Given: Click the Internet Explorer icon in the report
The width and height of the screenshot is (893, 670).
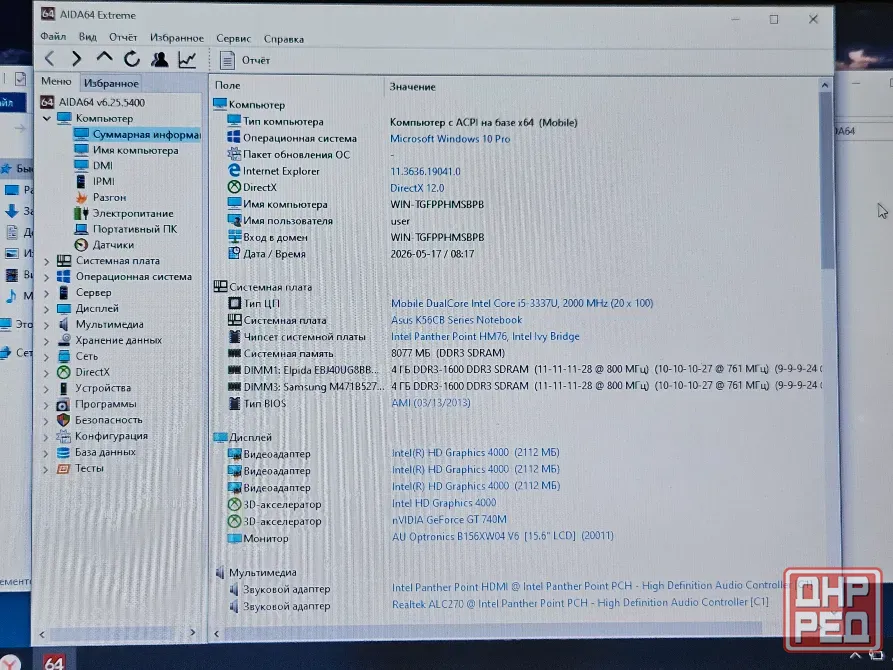Looking at the screenshot, I should point(234,170).
